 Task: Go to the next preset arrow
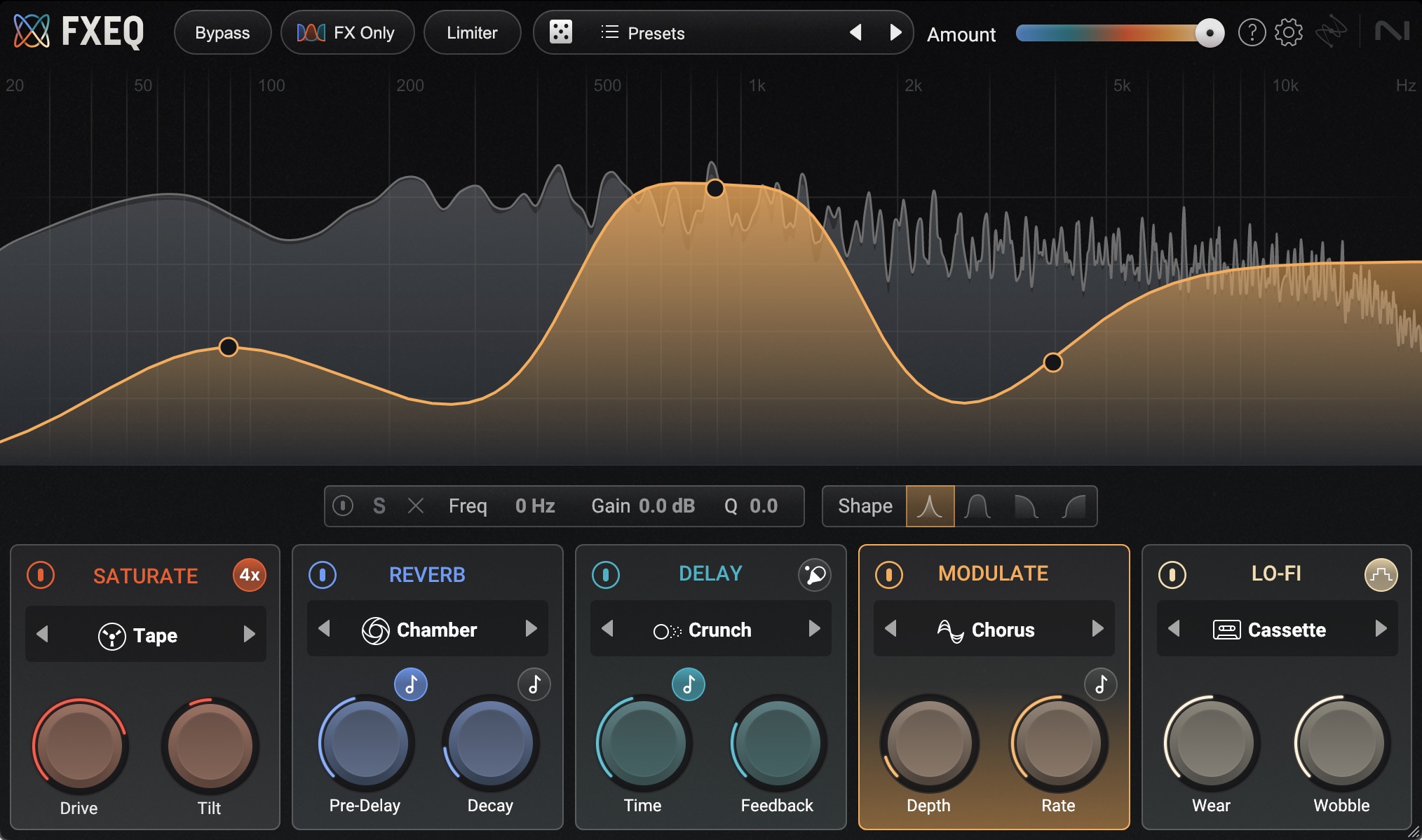point(895,32)
